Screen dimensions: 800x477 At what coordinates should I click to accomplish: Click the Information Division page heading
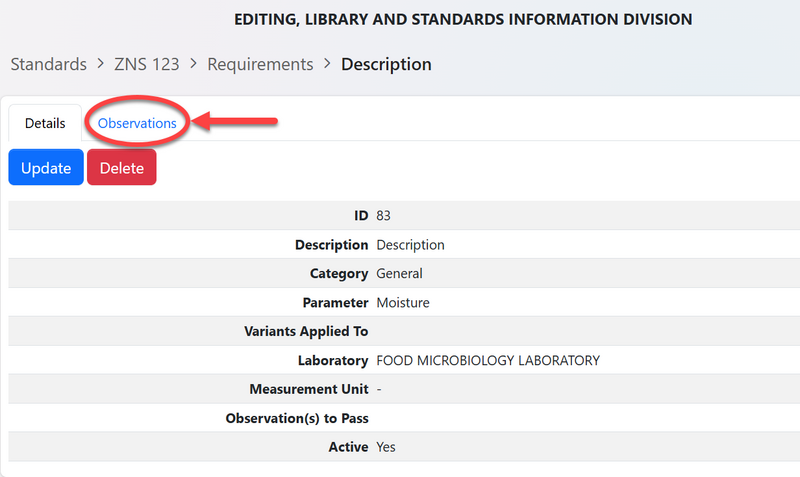(x=462, y=19)
